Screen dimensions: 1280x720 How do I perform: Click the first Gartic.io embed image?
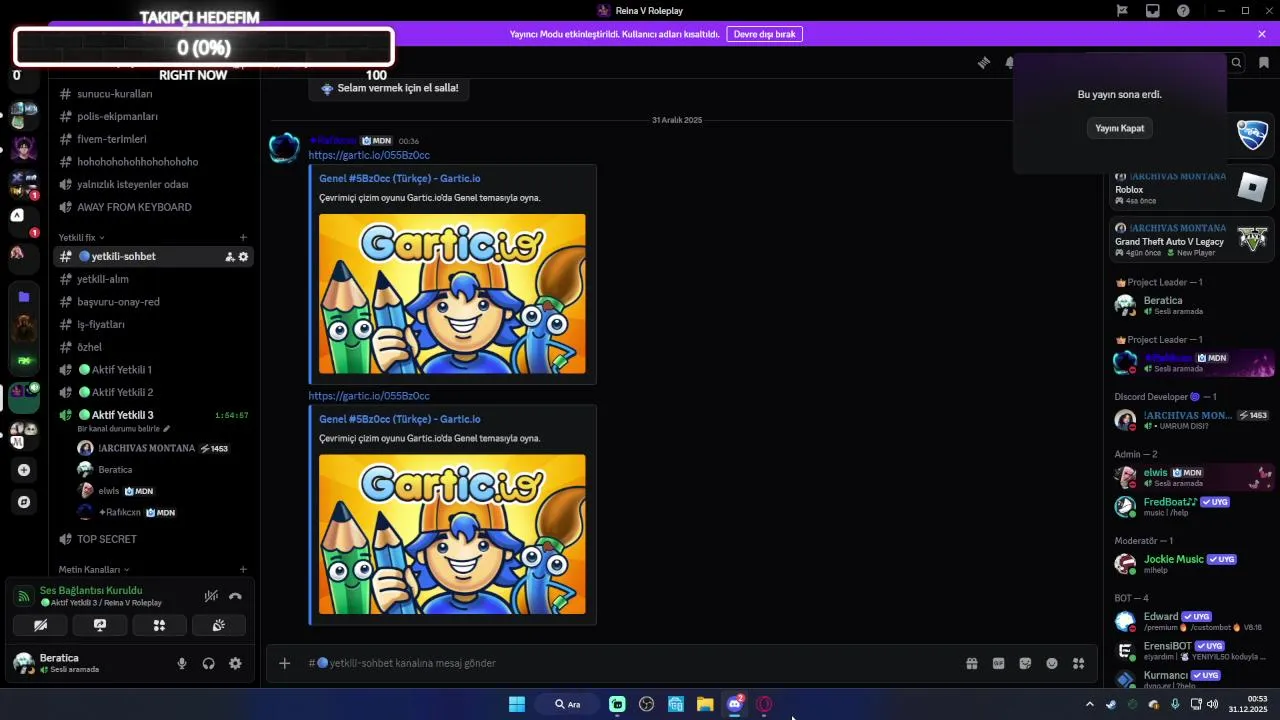pyautogui.click(x=452, y=294)
